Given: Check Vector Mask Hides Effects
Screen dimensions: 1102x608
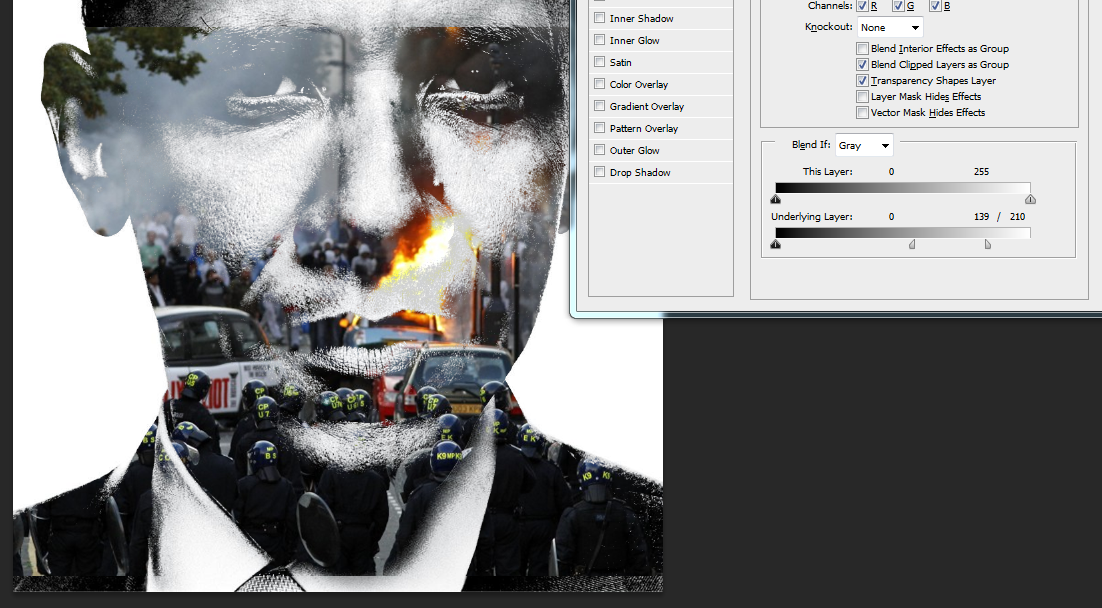Looking at the screenshot, I should 862,112.
